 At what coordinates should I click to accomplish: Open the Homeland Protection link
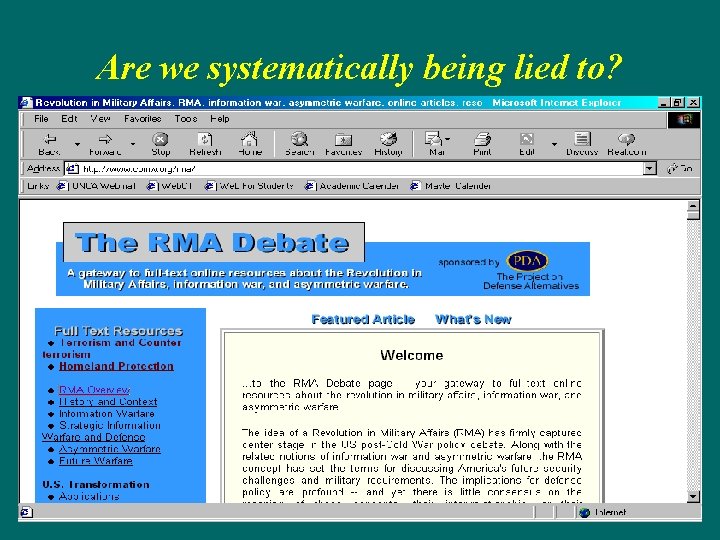[x=116, y=366]
